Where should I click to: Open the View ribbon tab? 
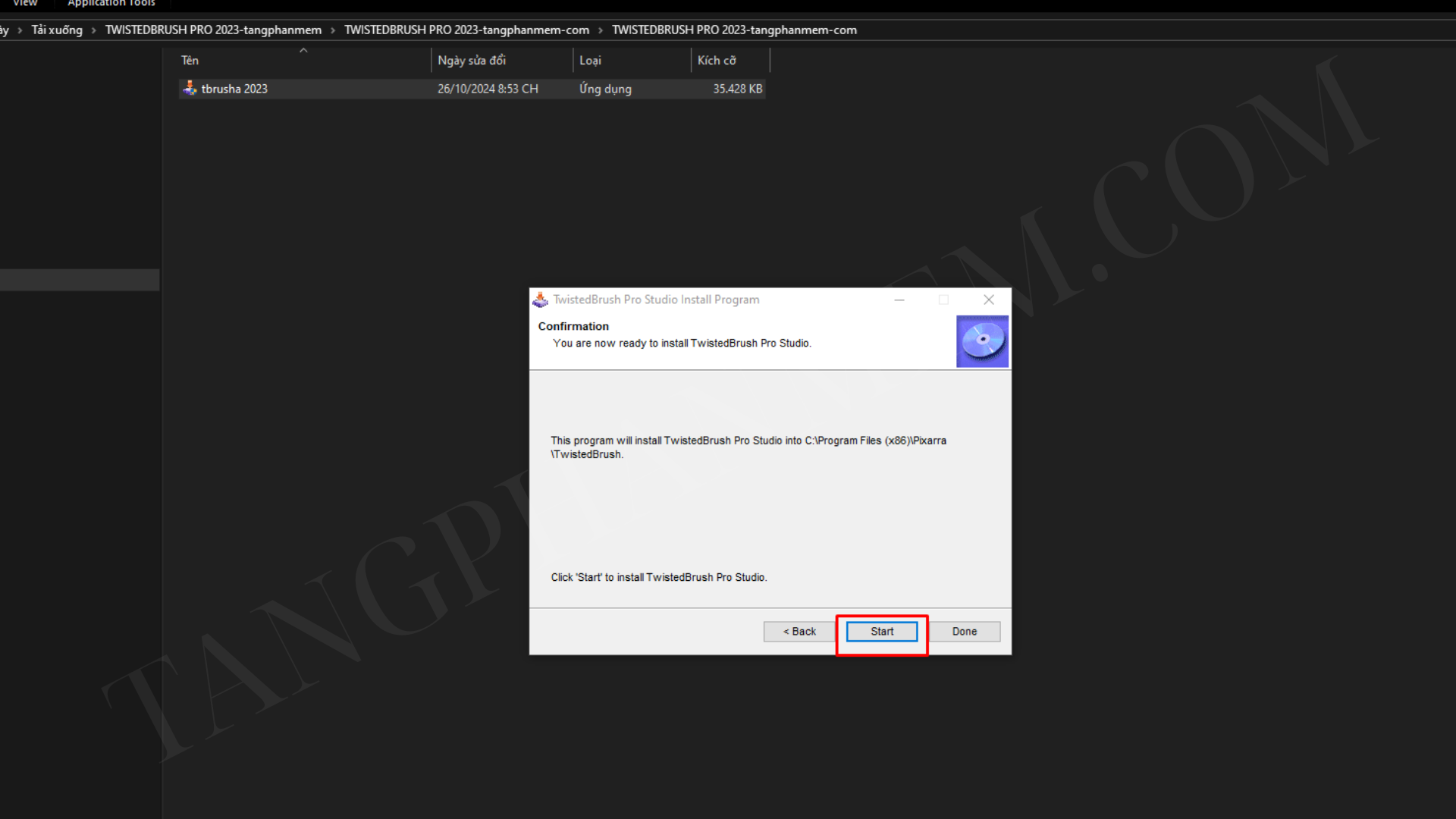pyautogui.click(x=25, y=3)
